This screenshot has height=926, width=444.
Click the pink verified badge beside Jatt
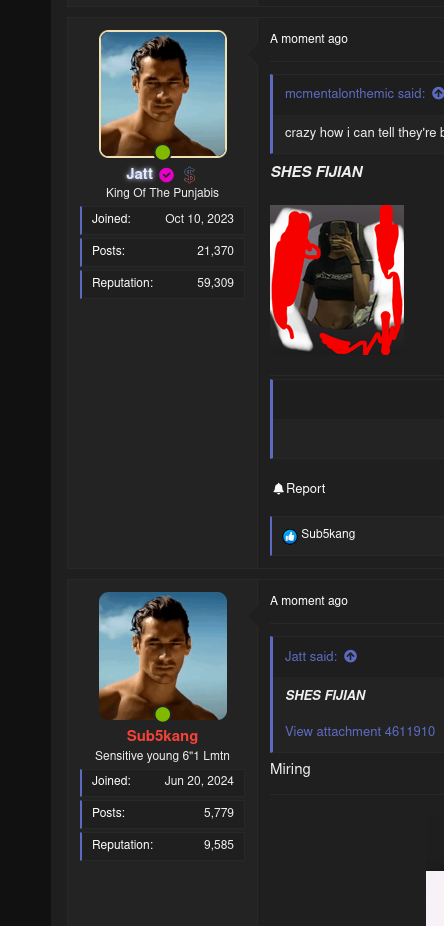tap(166, 175)
